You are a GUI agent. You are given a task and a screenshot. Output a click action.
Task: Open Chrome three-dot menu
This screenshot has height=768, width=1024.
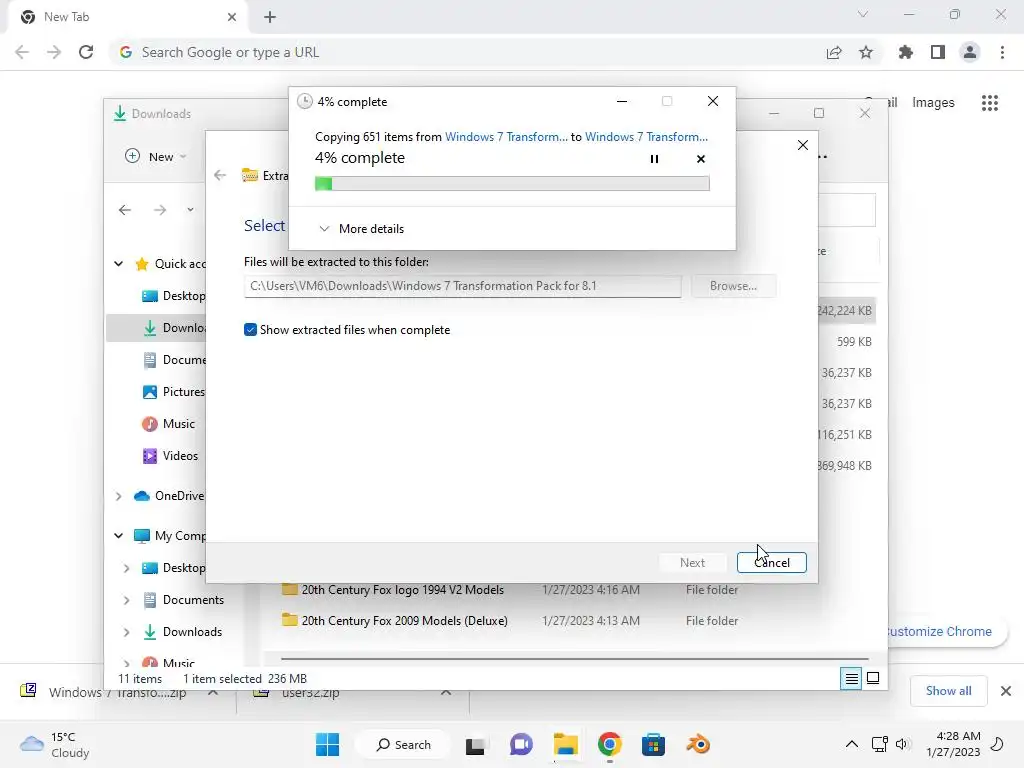pyautogui.click(x=1002, y=52)
